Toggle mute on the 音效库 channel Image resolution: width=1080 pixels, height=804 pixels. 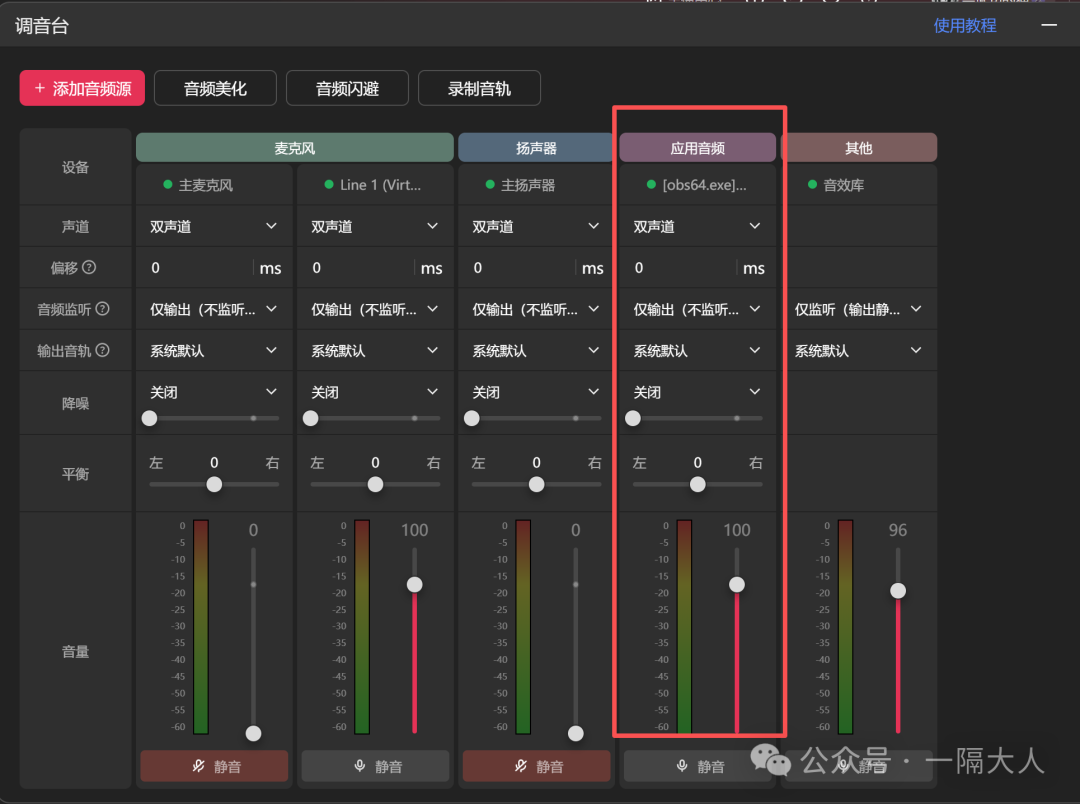[858, 766]
